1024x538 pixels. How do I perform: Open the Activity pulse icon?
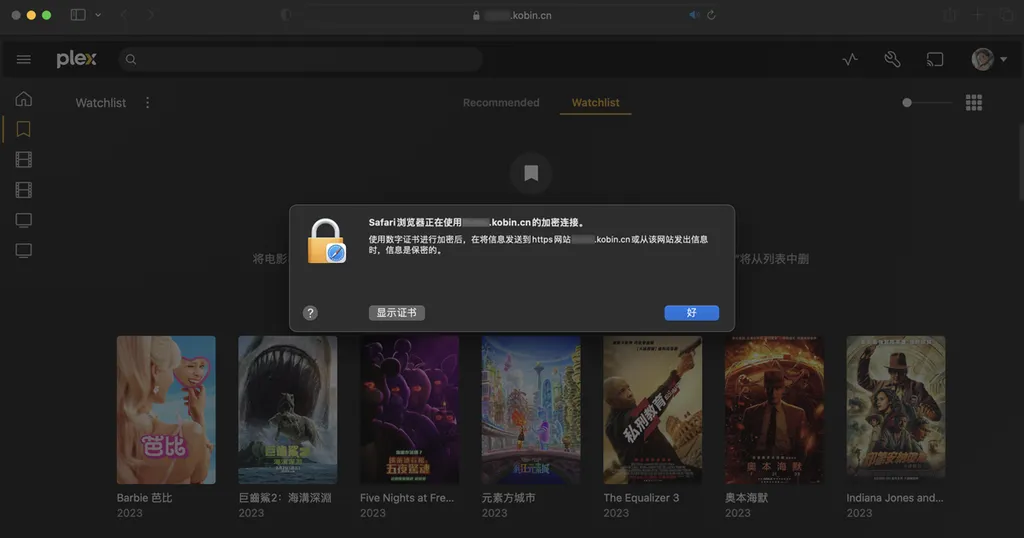(x=850, y=59)
